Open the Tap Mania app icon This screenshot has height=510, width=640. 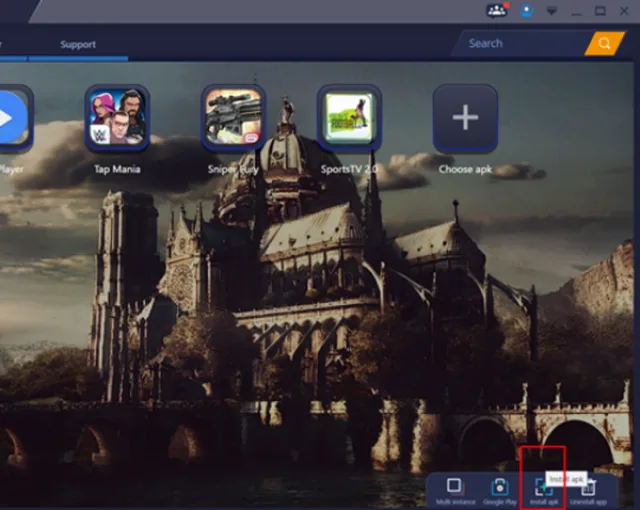click(x=117, y=118)
